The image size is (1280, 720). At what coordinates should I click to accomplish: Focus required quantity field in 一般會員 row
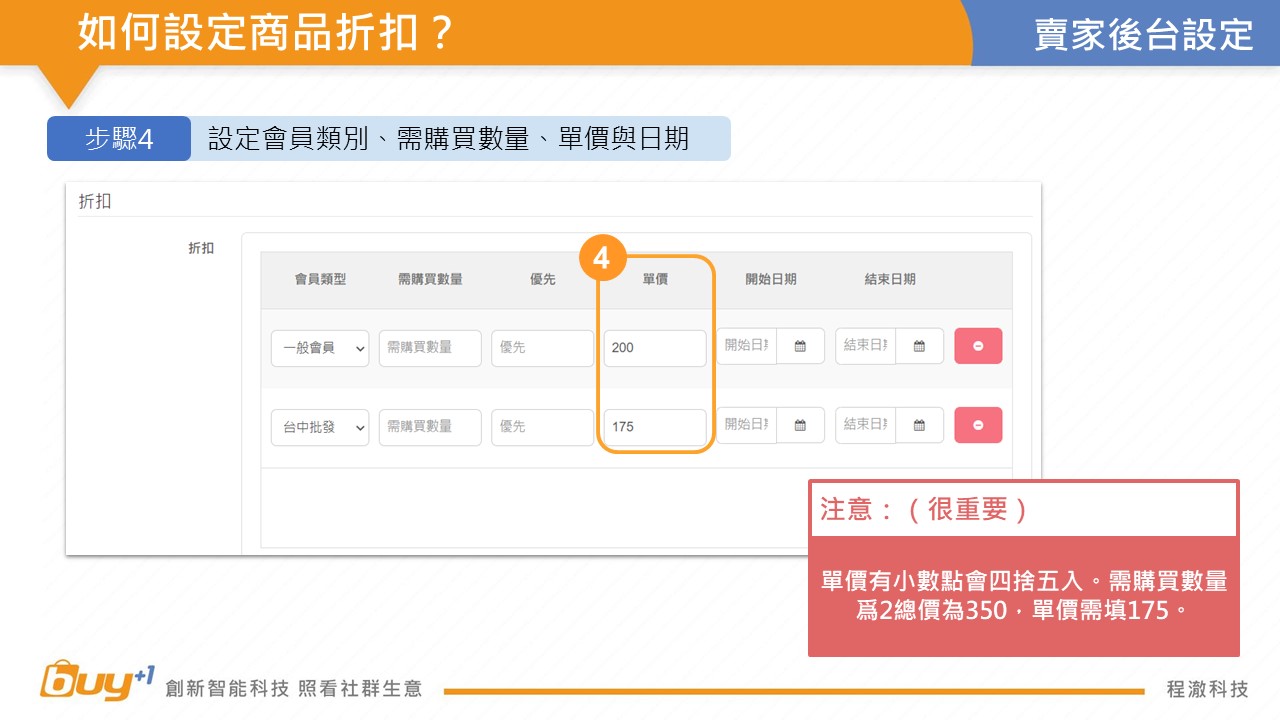click(430, 348)
